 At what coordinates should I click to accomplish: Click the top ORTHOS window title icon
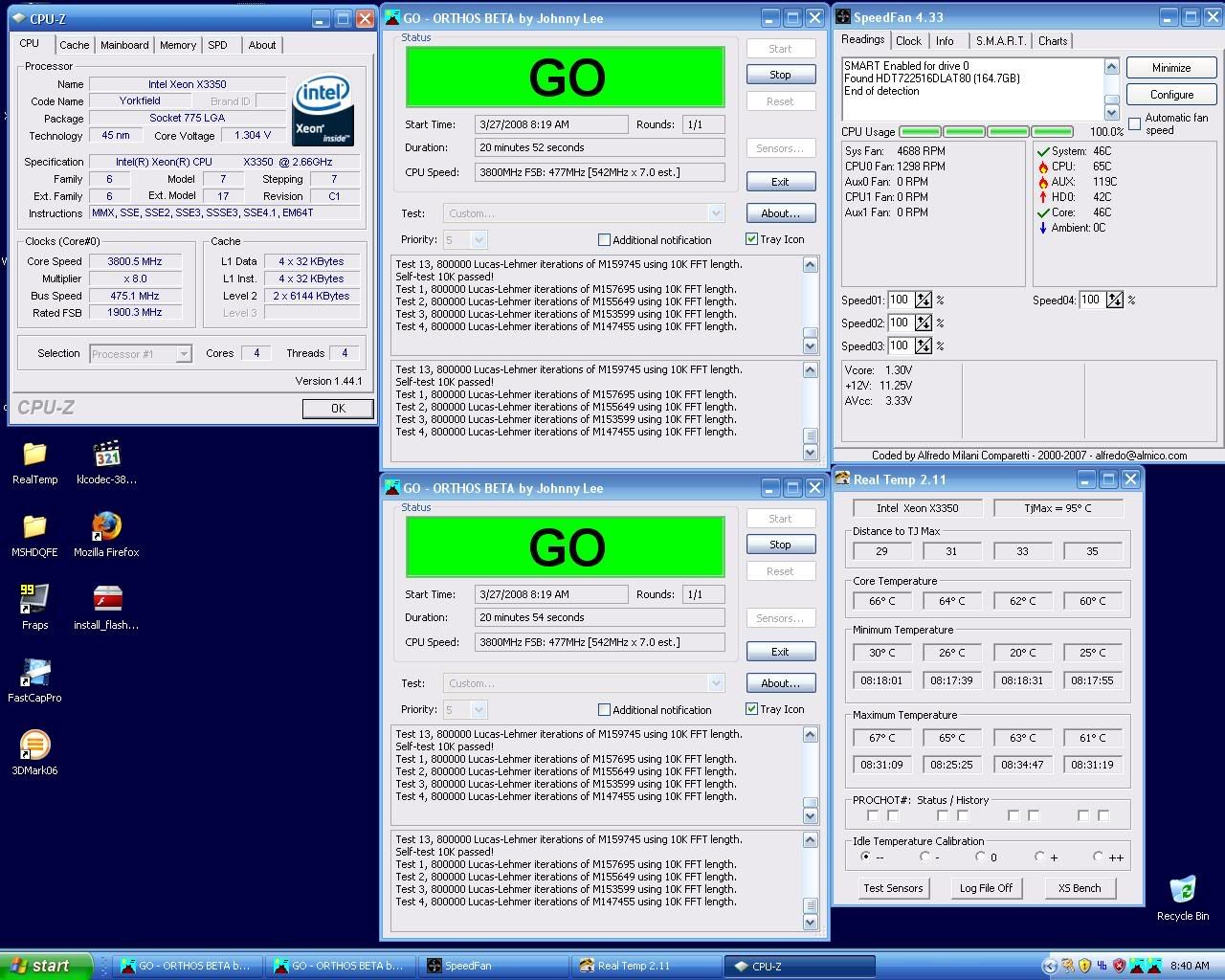[x=392, y=17]
